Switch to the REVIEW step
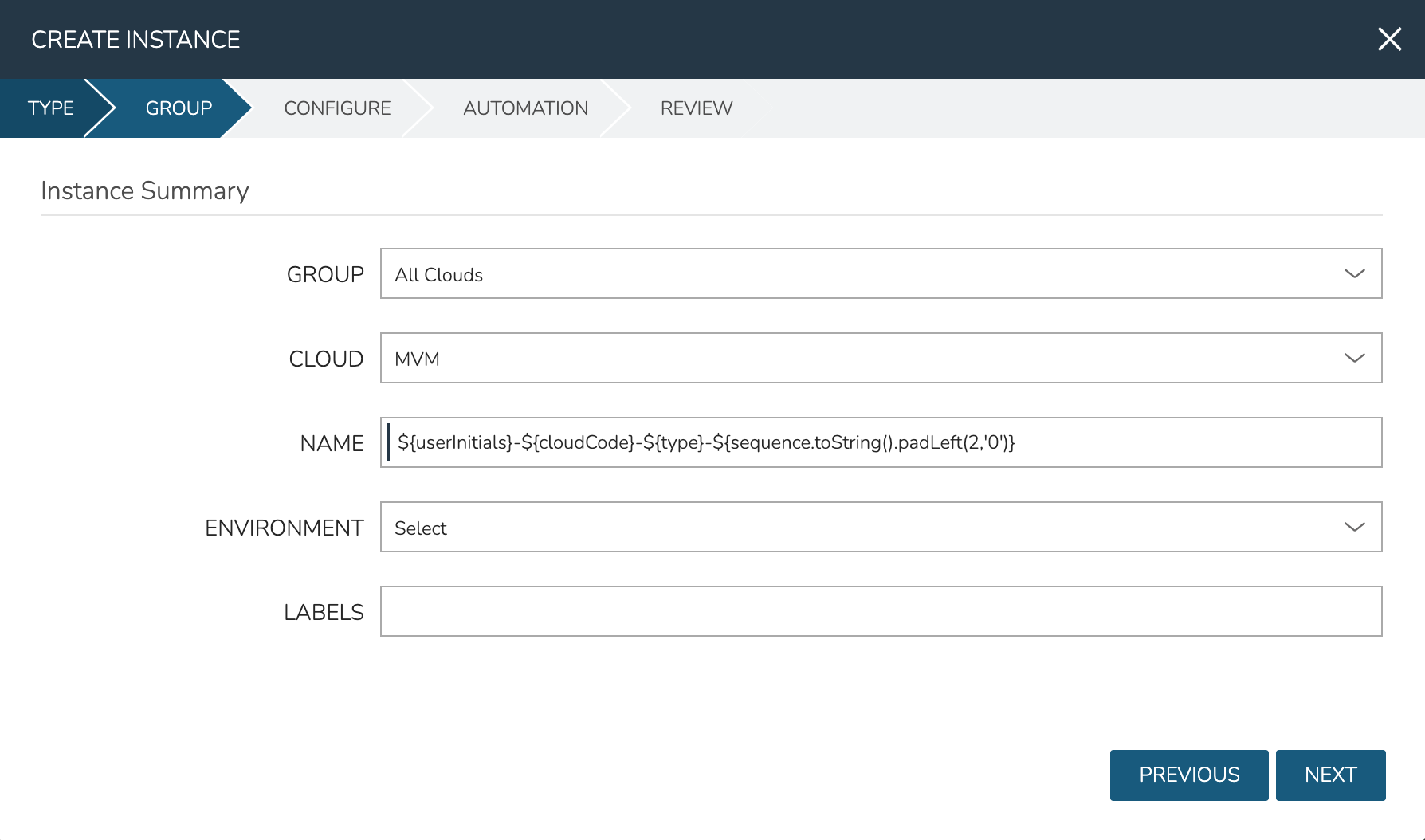Screen dimensions: 1425x840 (696, 108)
